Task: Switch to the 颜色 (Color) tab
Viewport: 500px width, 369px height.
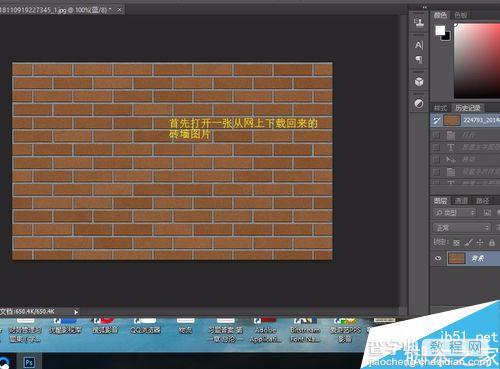Action: 440,15
